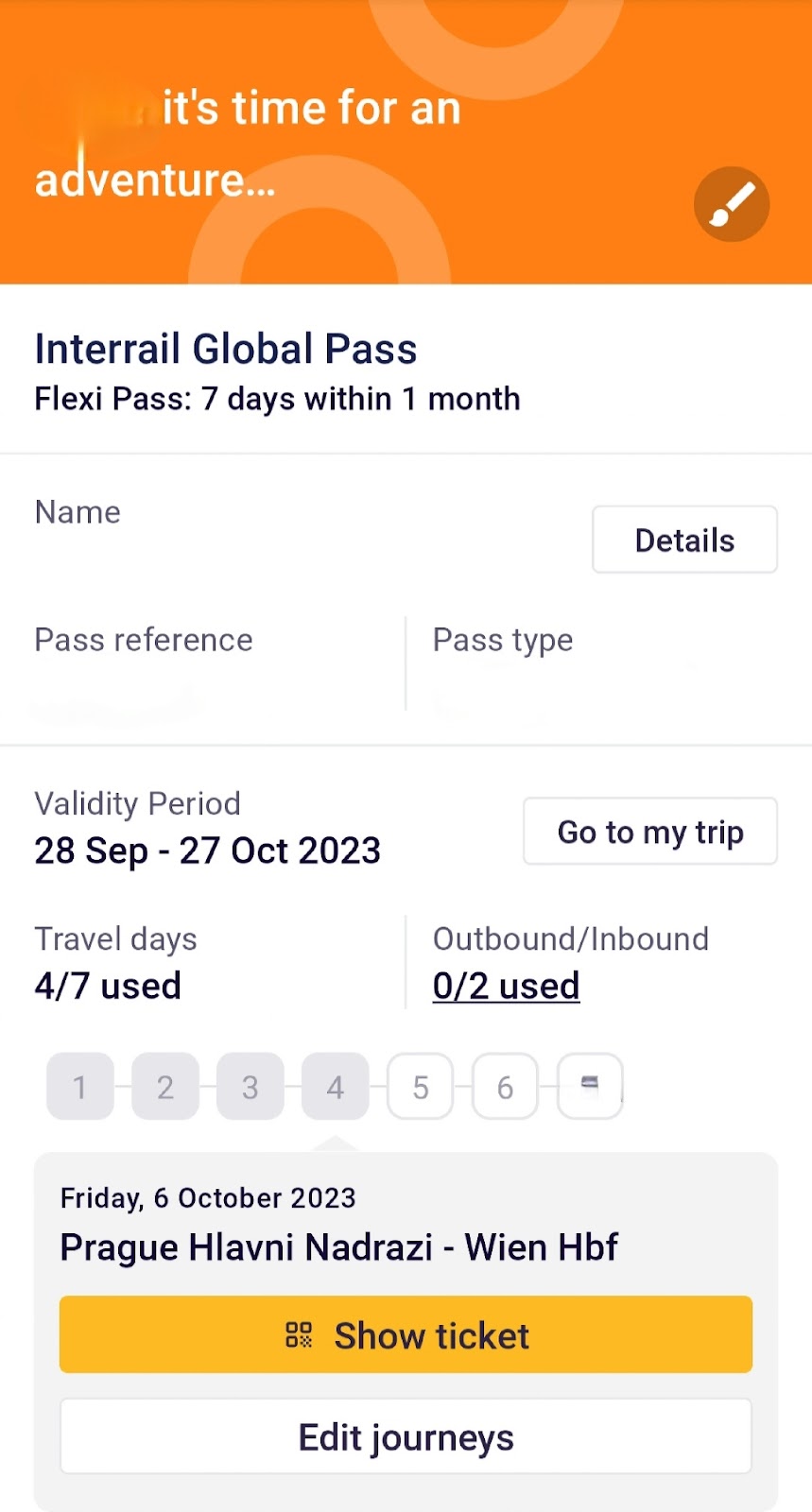Switch to travel day 2

coord(165,1087)
